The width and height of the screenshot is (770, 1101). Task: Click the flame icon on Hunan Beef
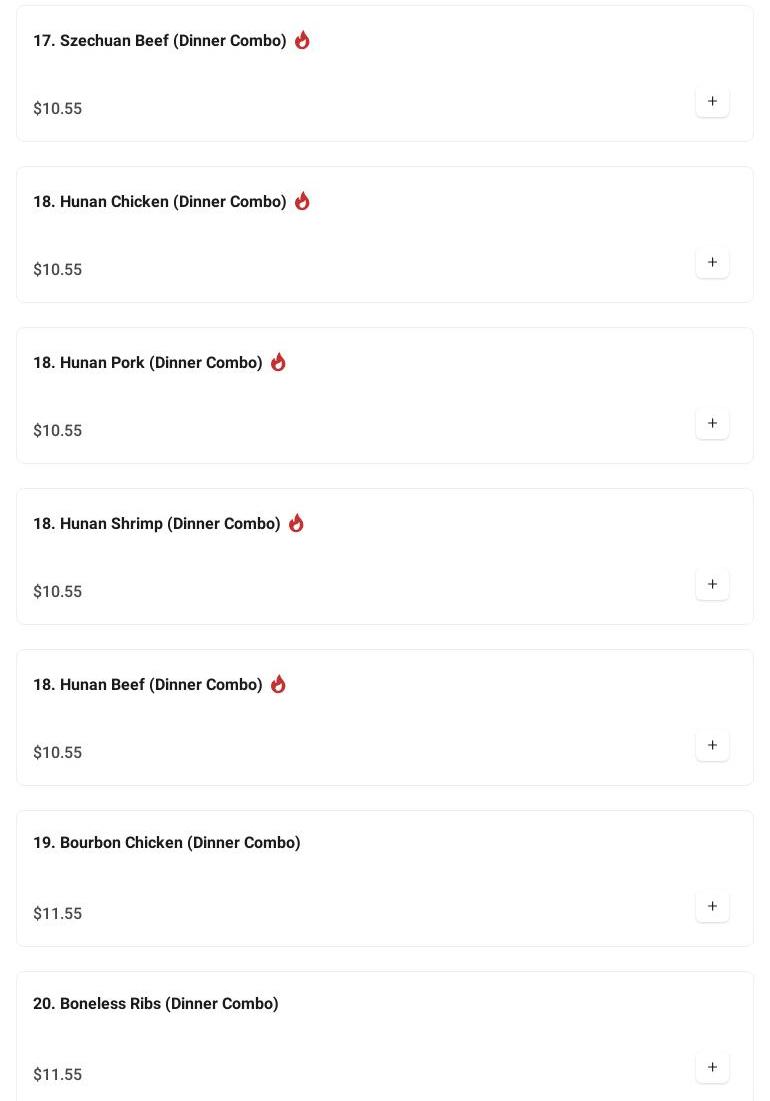pos(278,684)
